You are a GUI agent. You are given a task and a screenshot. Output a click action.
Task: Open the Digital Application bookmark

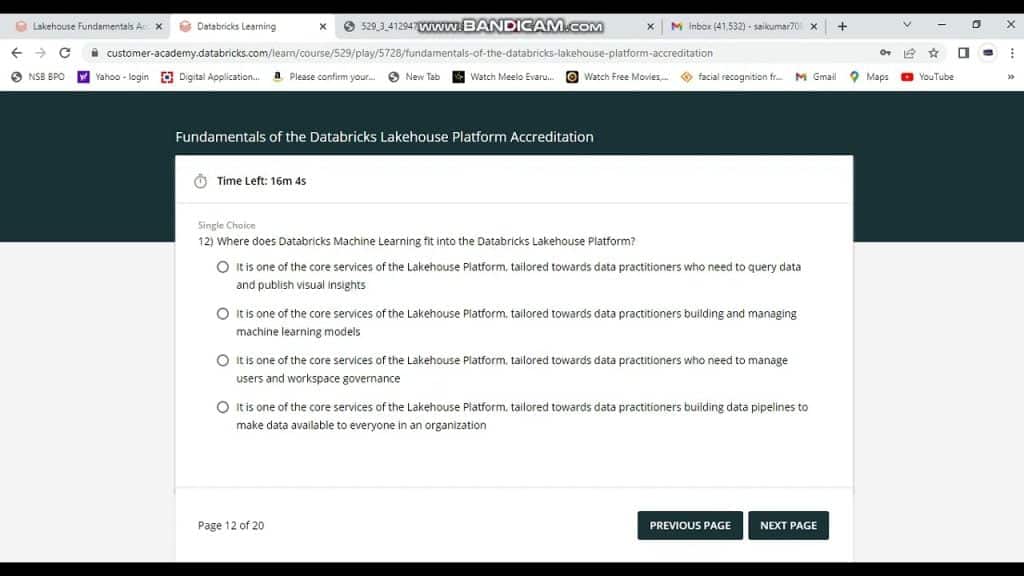210,76
